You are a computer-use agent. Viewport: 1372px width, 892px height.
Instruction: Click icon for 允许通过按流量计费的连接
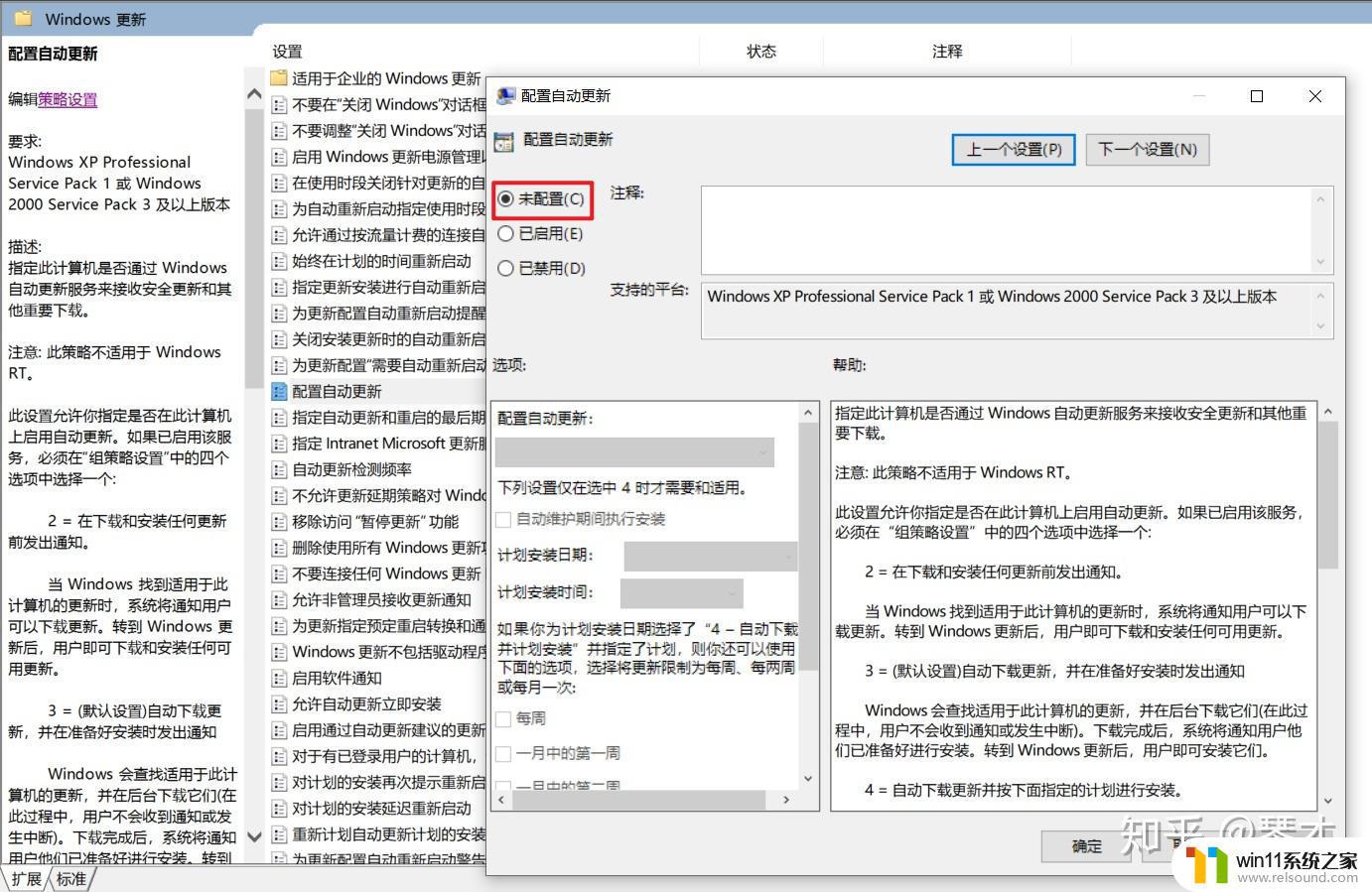279,235
